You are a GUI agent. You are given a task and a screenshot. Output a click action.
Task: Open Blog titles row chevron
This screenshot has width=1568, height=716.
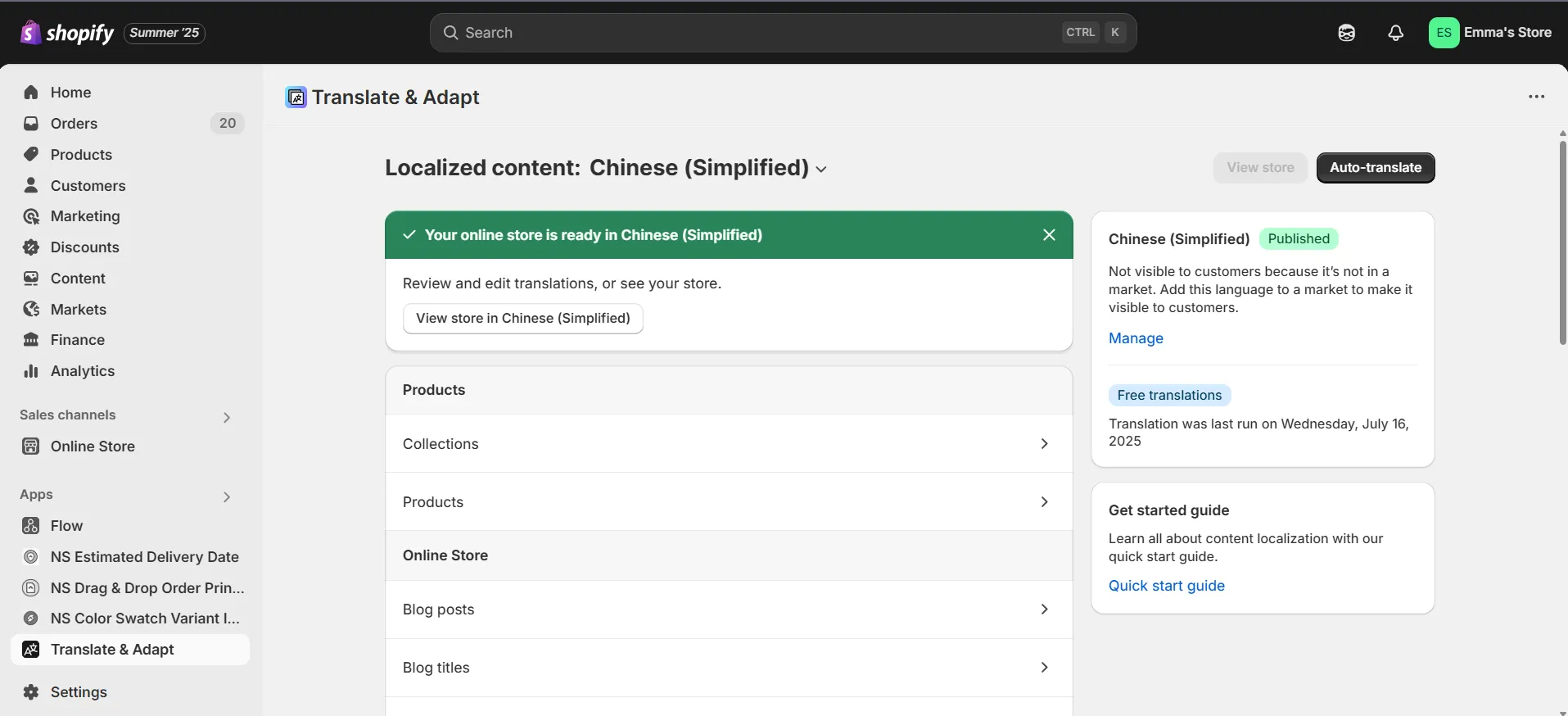[1044, 668]
